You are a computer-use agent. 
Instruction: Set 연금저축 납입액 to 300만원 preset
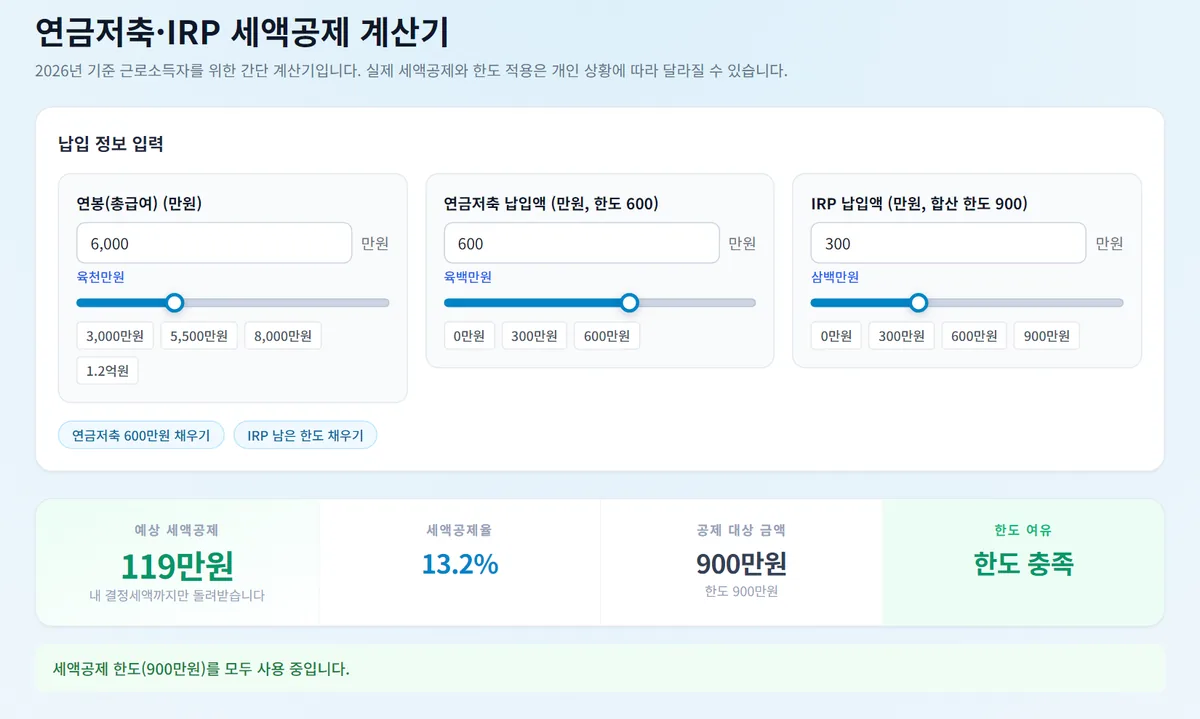[534, 336]
